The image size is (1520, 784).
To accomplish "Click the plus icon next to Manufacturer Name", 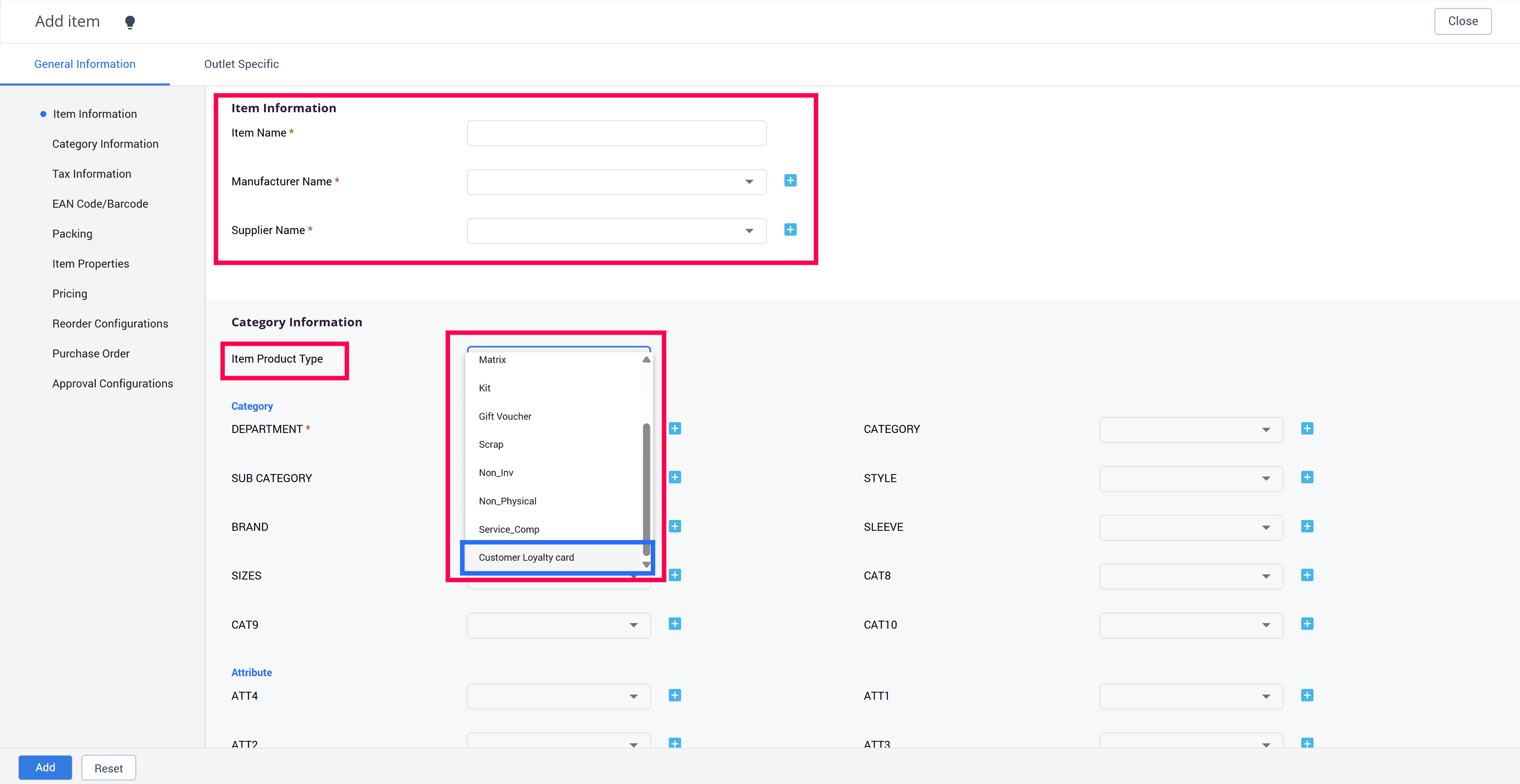I will (790, 181).
